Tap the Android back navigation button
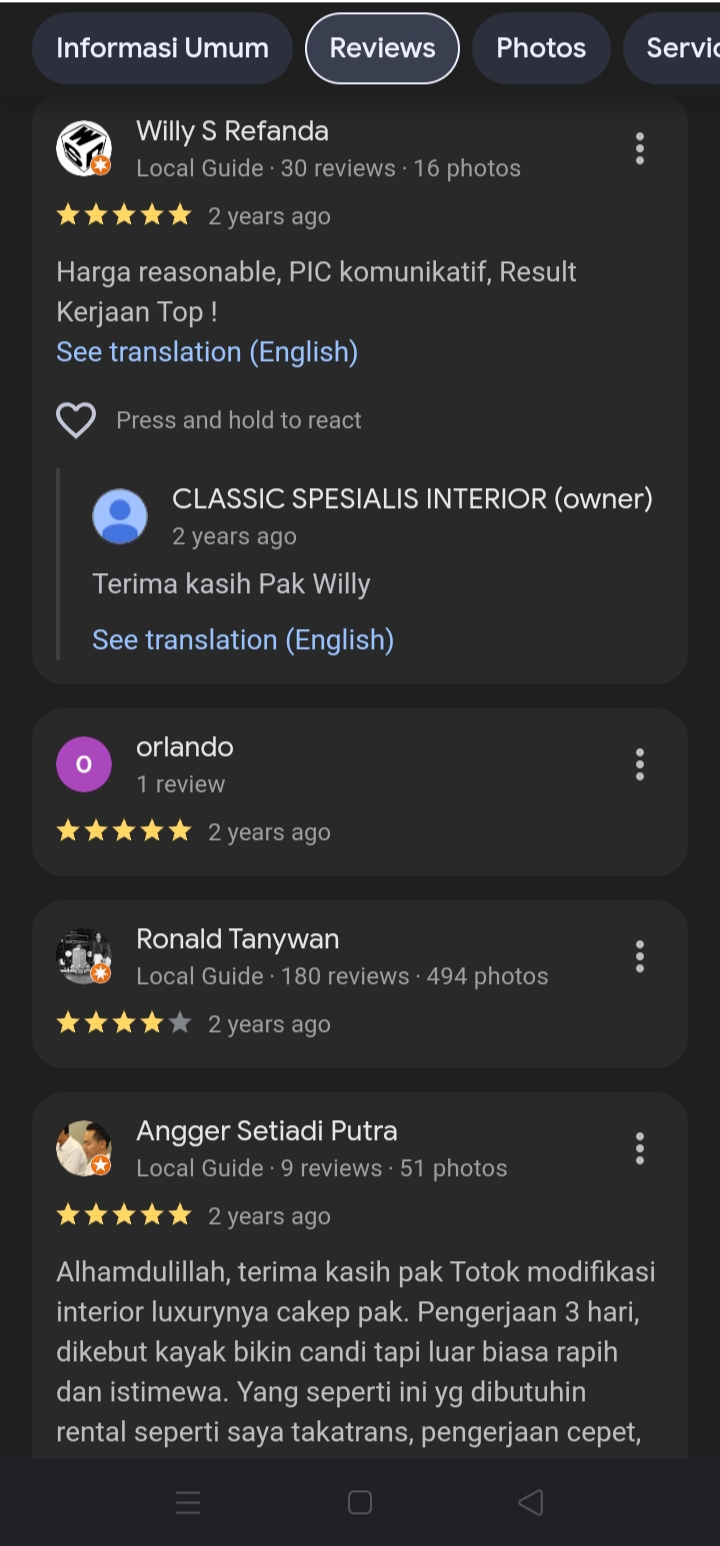The image size is (720, 1546). pos(531,1502)
